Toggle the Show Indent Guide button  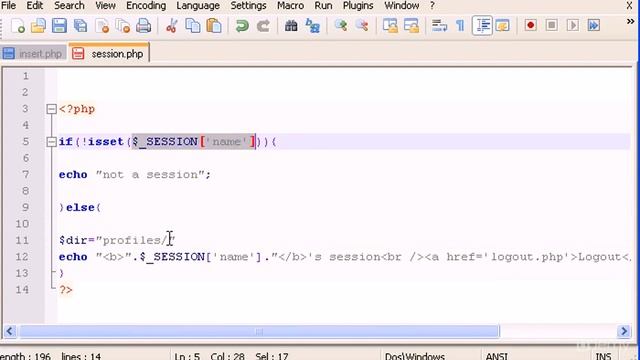(482, 26)
